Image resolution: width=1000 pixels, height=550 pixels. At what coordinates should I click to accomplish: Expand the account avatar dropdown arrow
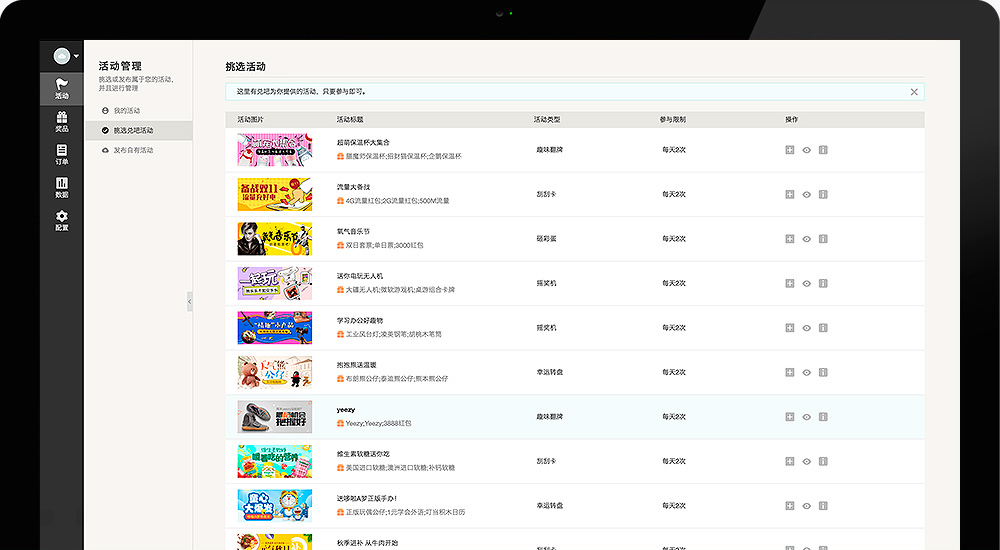pos(76,56)
